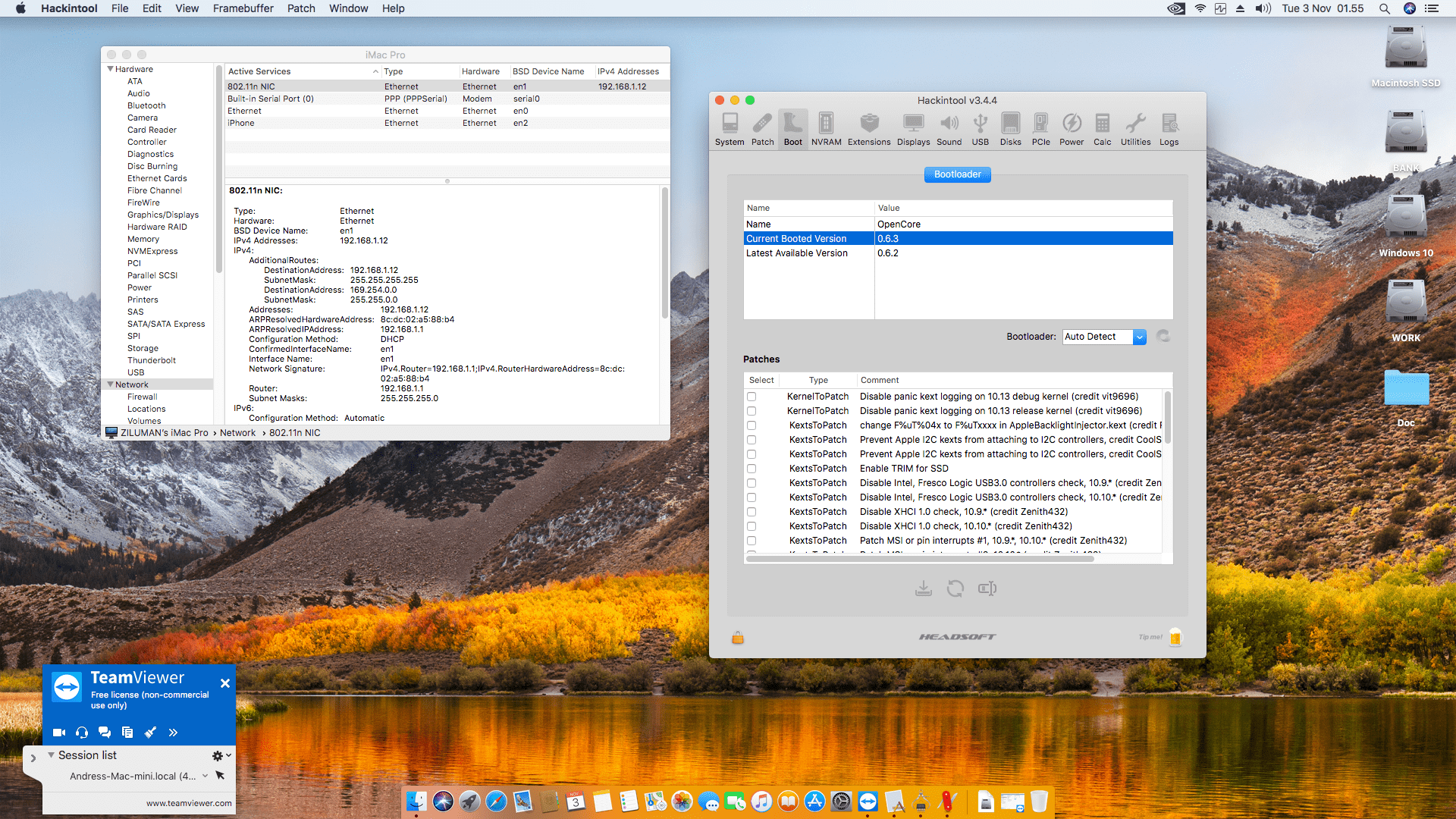
Task: Open the USB toolbar section
Action: (980, 129)
